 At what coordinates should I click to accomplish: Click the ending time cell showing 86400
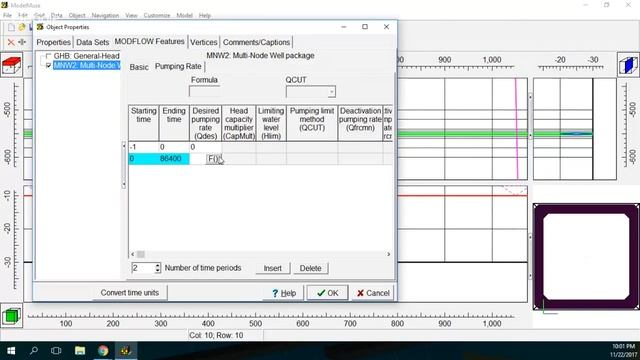click(x=174, y=159)
